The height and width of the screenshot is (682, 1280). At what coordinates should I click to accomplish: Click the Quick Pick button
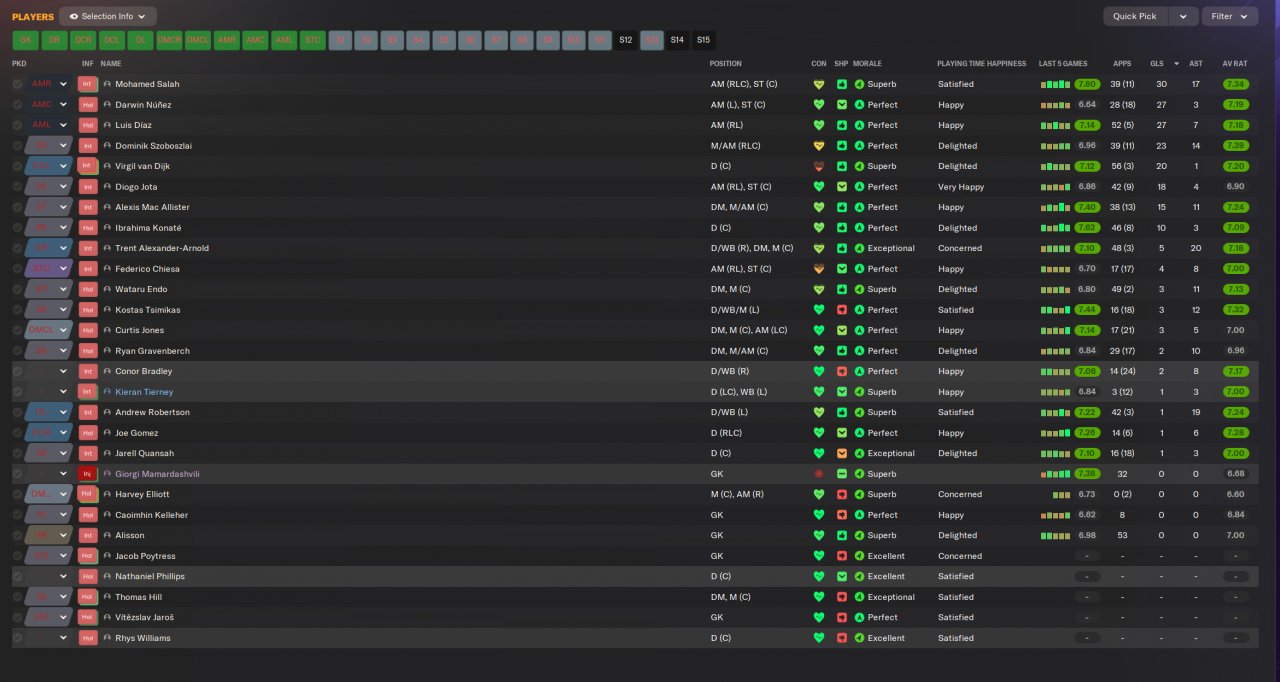click(1135, 16)
